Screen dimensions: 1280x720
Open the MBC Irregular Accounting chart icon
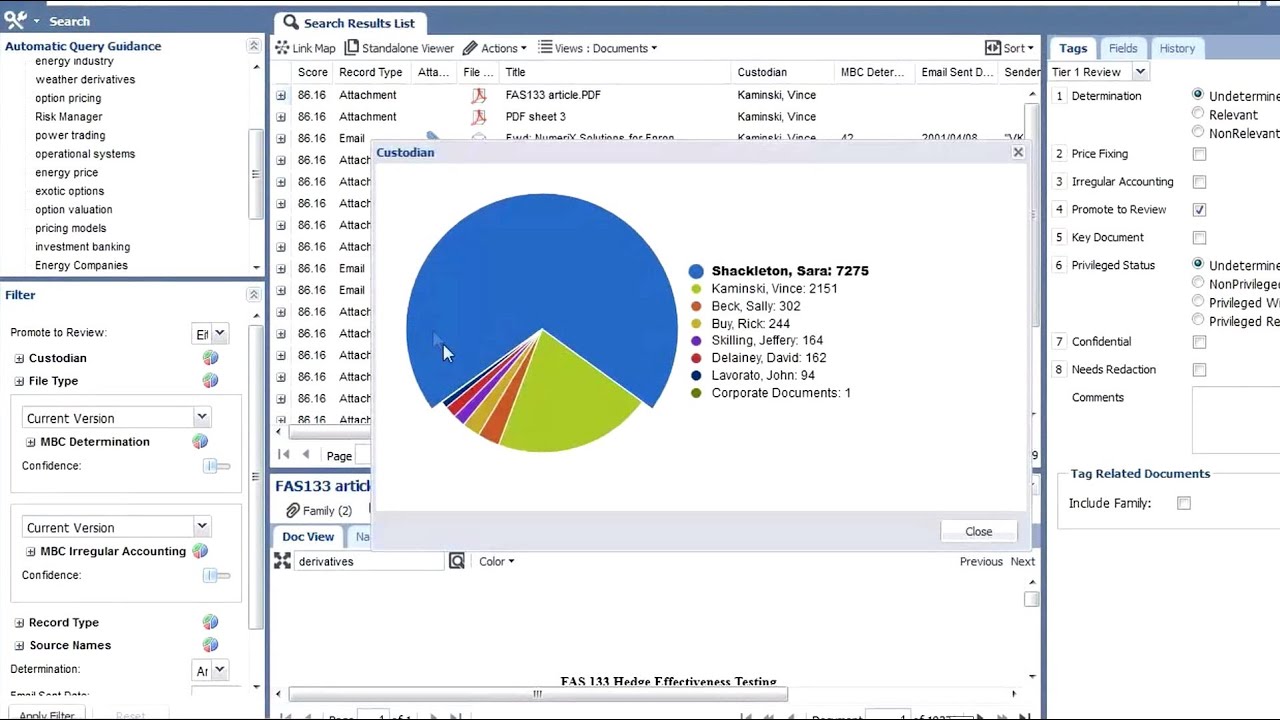(x=200, y=551)
